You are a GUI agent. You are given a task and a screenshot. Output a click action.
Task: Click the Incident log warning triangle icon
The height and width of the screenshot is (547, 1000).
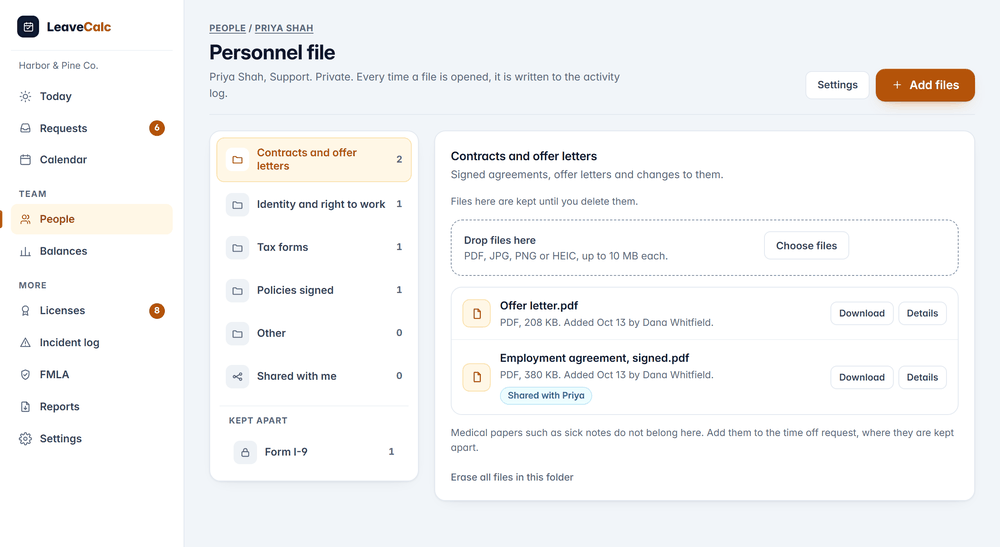[x=26, y=342]
